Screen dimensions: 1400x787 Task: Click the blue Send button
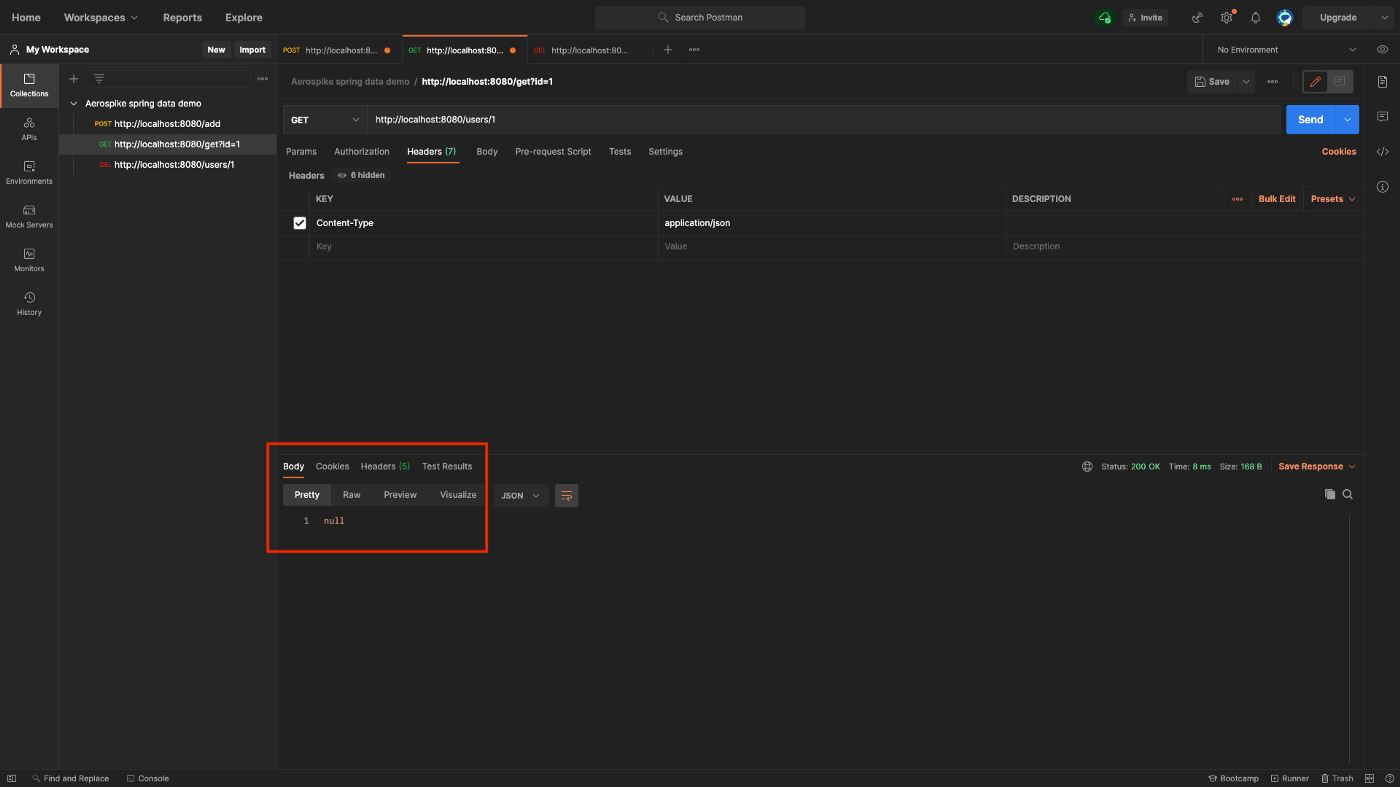(x=1311, y=119)
